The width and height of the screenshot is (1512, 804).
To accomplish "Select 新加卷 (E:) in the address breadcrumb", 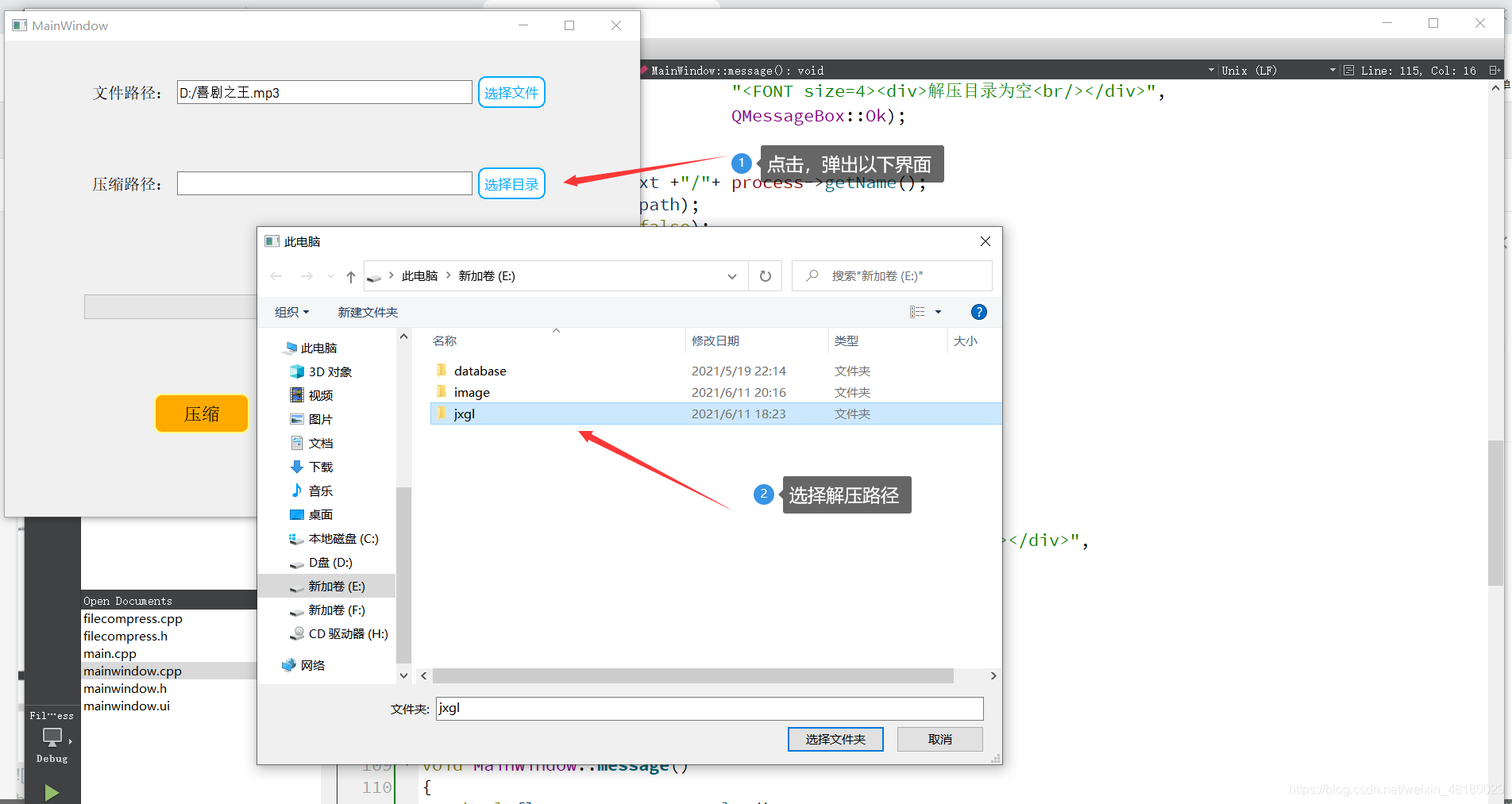I will coord(487,276).
